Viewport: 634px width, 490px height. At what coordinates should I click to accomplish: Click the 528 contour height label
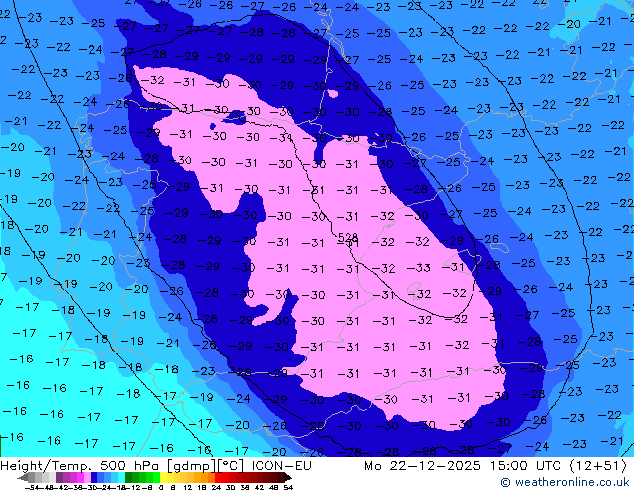(x=348, y=237)
